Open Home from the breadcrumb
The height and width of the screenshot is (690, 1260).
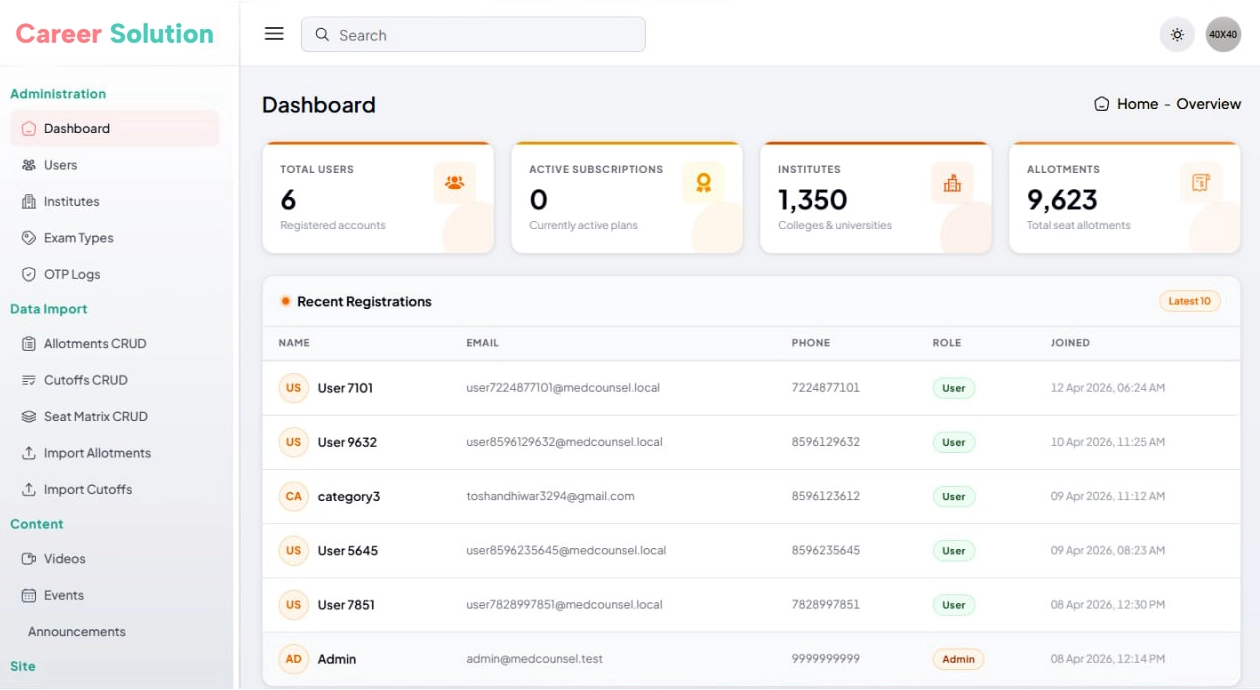pos(1137,103)
